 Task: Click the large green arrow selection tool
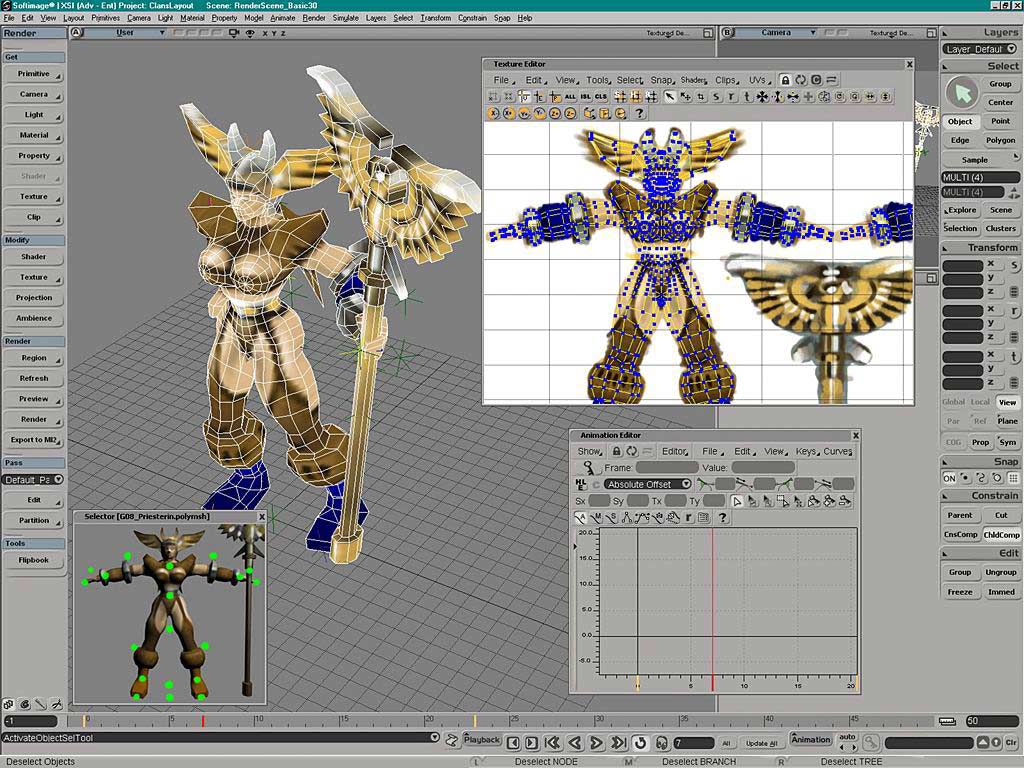pyautogui.click(x=962, y=93)
